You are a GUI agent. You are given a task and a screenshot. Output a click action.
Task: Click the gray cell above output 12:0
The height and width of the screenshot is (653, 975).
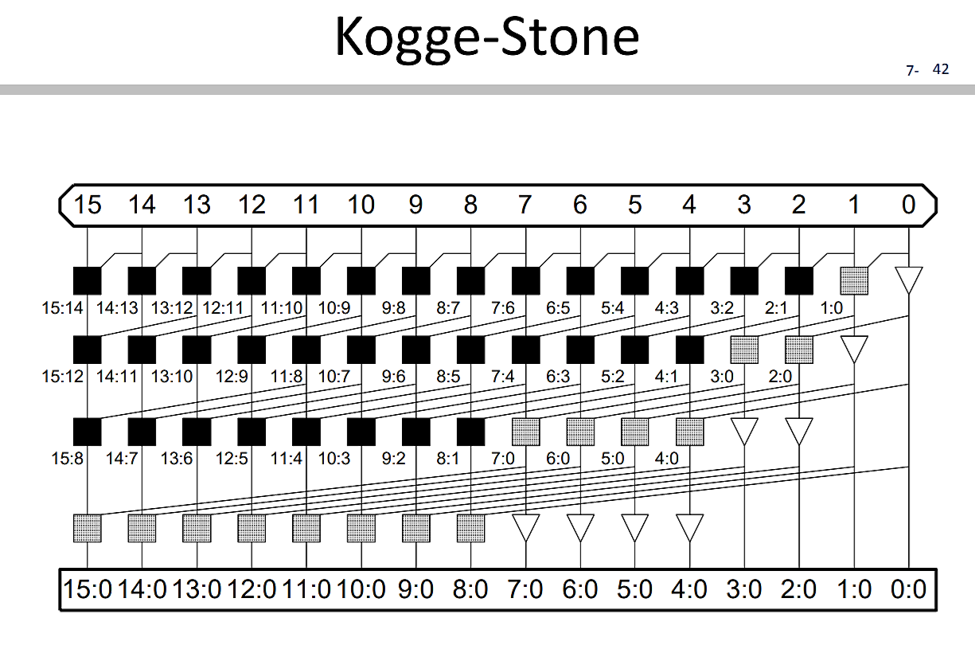(252, 527)
